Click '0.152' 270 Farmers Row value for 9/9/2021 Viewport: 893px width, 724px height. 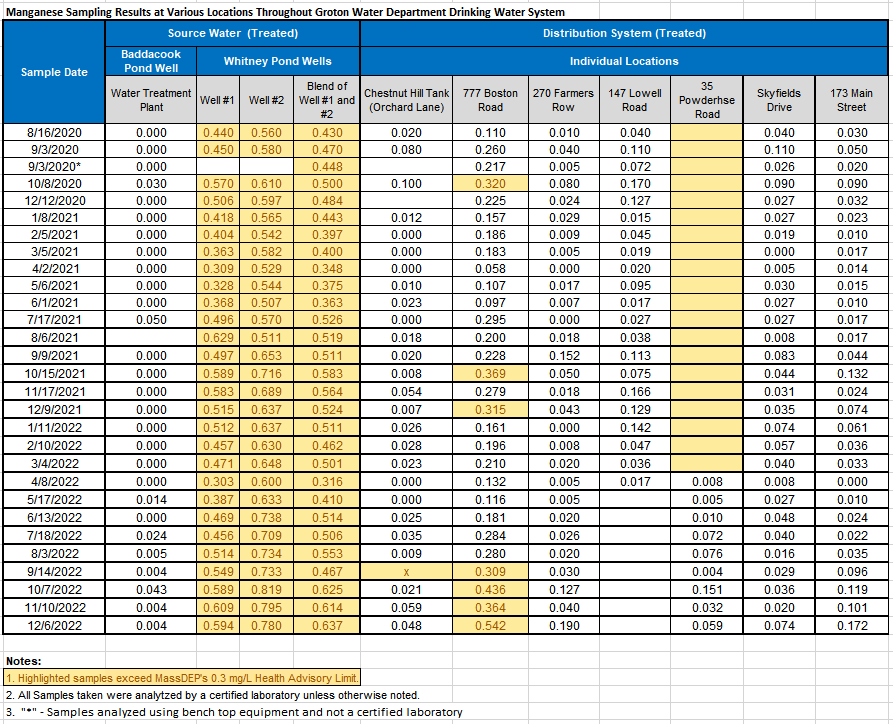(563, 355)
